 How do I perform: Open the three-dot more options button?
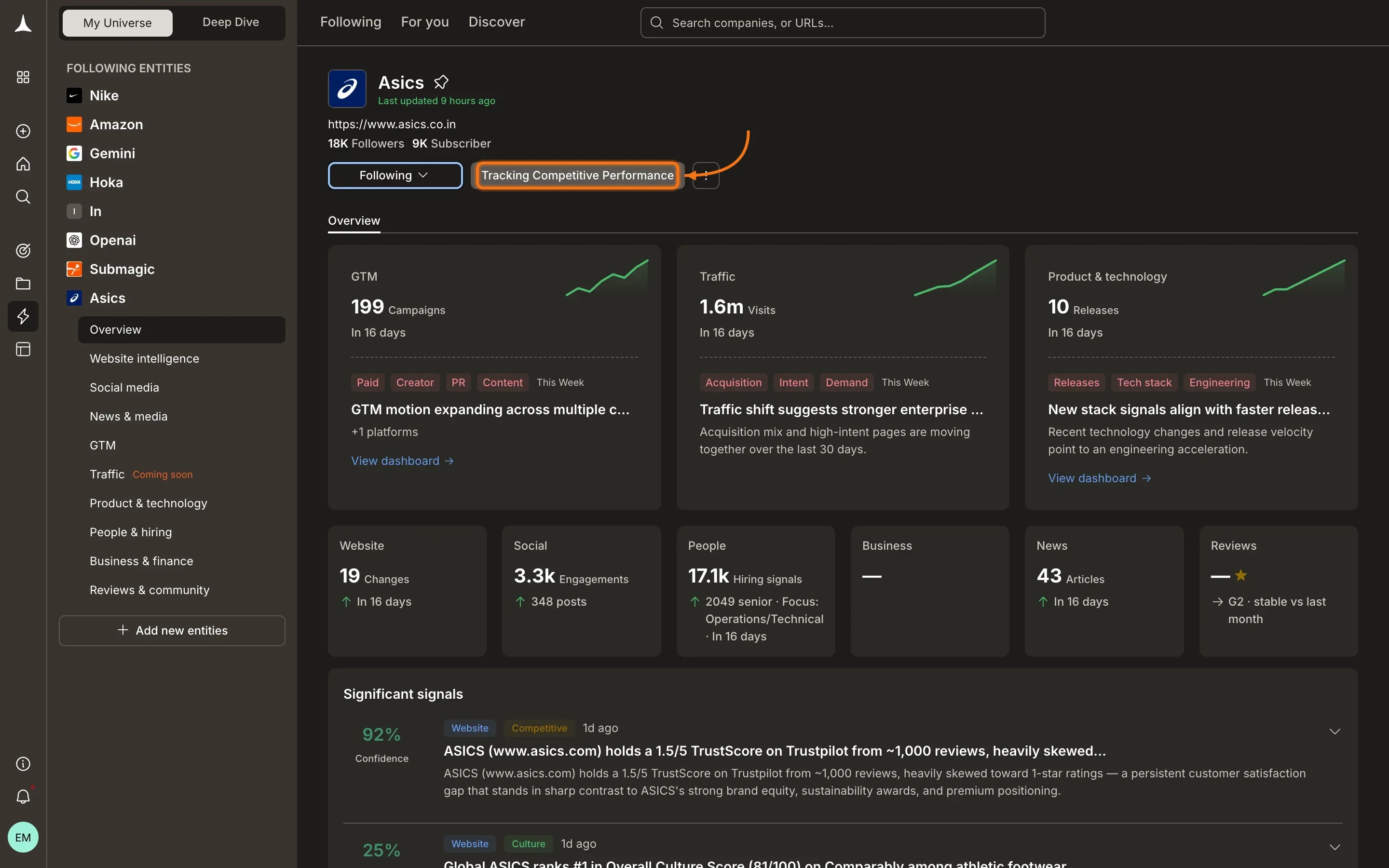[706, 176]
